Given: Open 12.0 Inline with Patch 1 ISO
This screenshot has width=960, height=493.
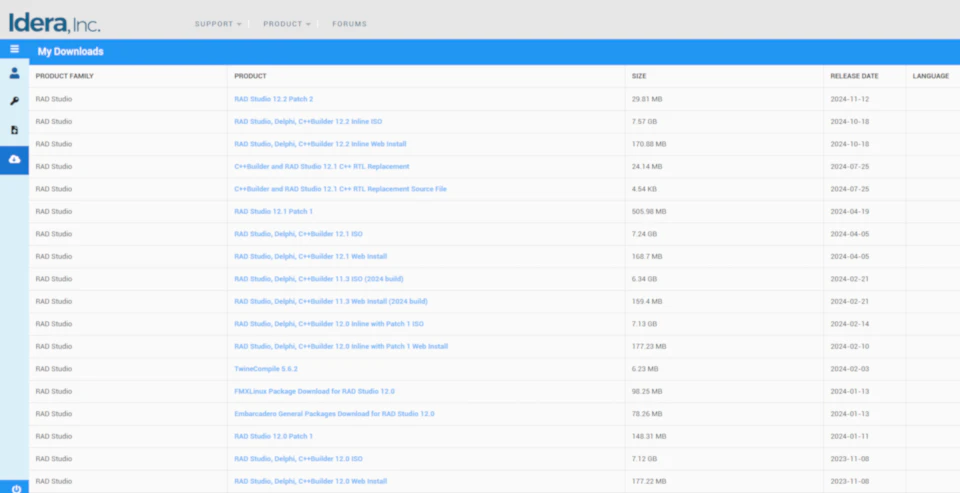Looking at the screenshot, I should coord(329,323).
